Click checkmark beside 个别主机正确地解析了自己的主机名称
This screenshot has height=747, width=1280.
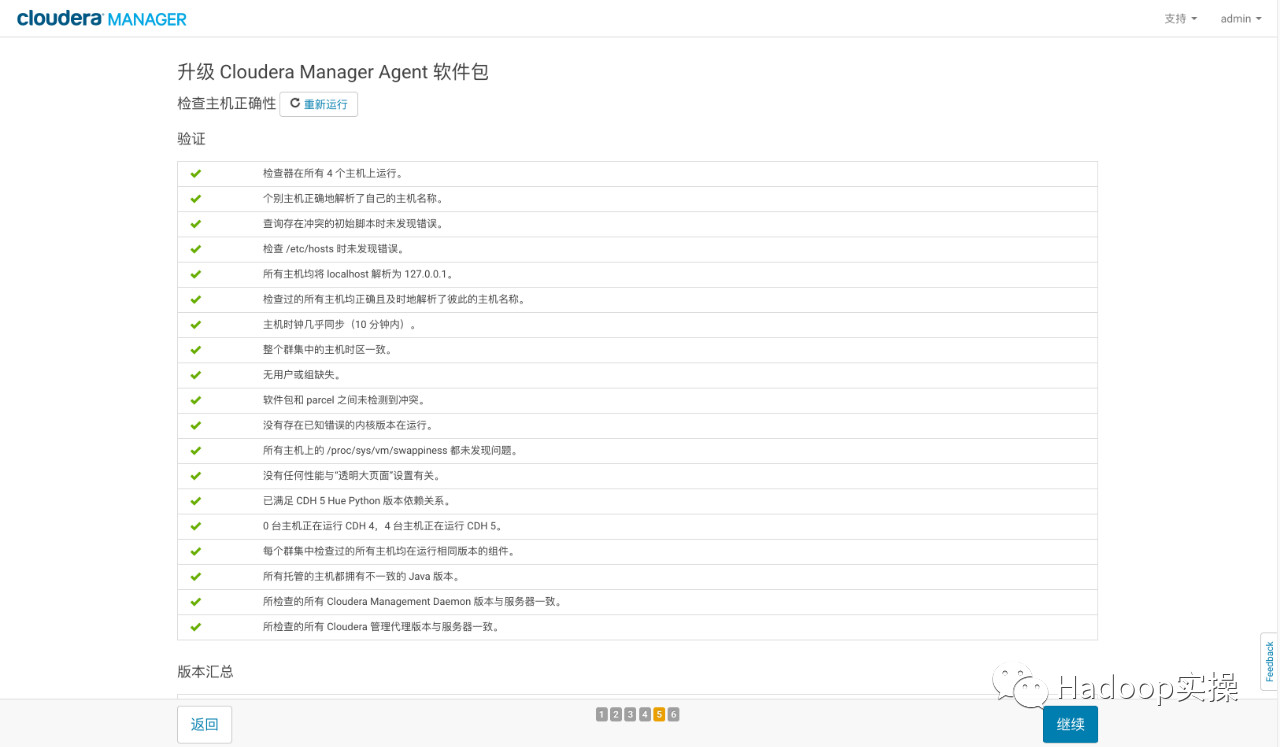click(196, 199)
